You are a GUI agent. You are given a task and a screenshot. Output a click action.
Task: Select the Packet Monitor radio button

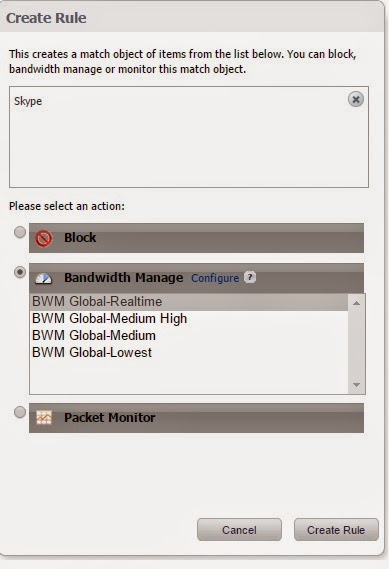tap(20, 412)
